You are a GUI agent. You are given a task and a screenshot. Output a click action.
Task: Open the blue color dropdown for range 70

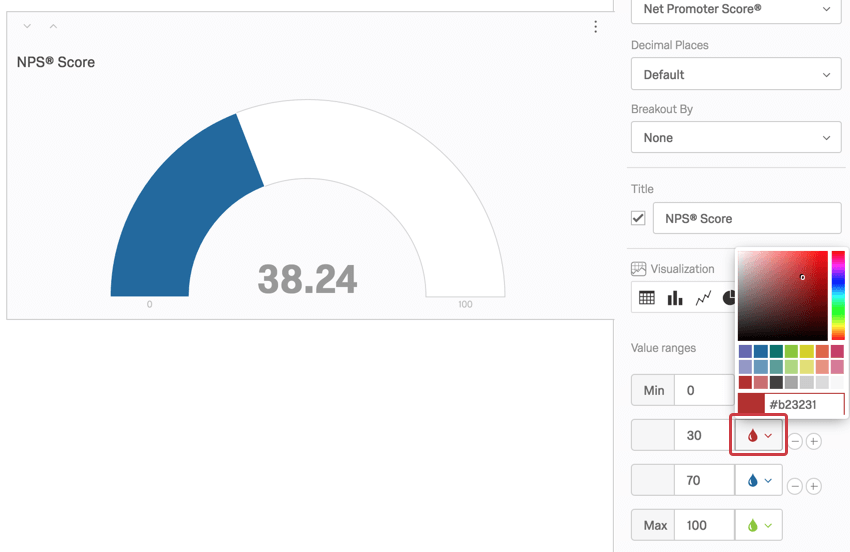point(758,480)
